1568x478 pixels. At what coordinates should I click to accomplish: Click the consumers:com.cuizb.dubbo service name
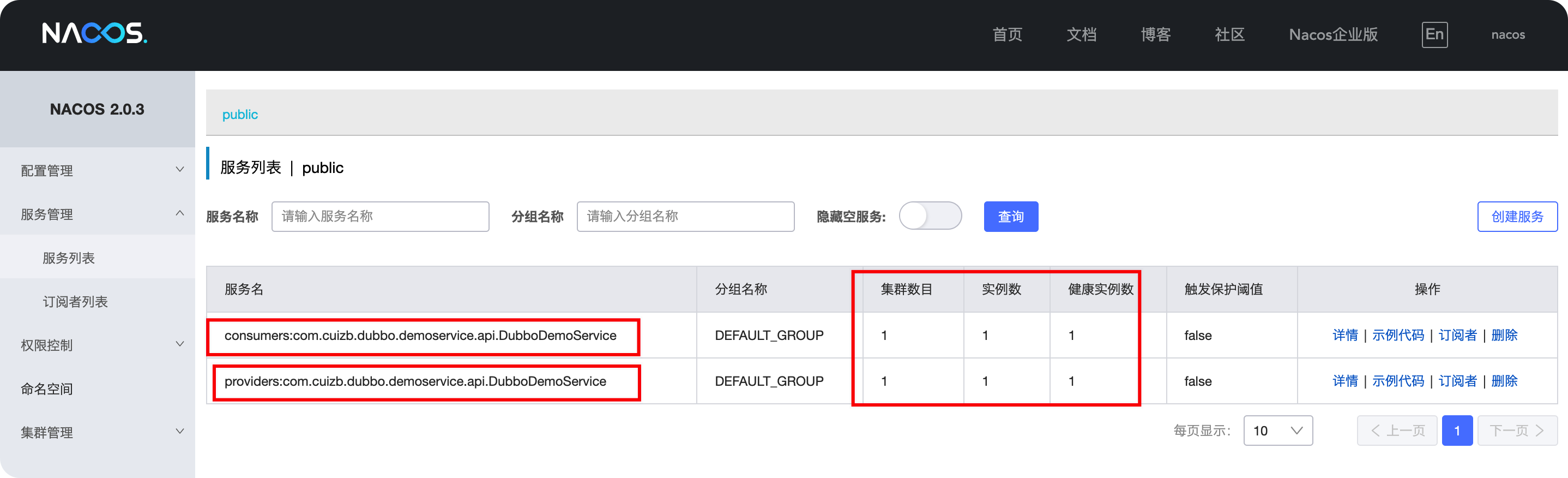[x=420, y=336]
